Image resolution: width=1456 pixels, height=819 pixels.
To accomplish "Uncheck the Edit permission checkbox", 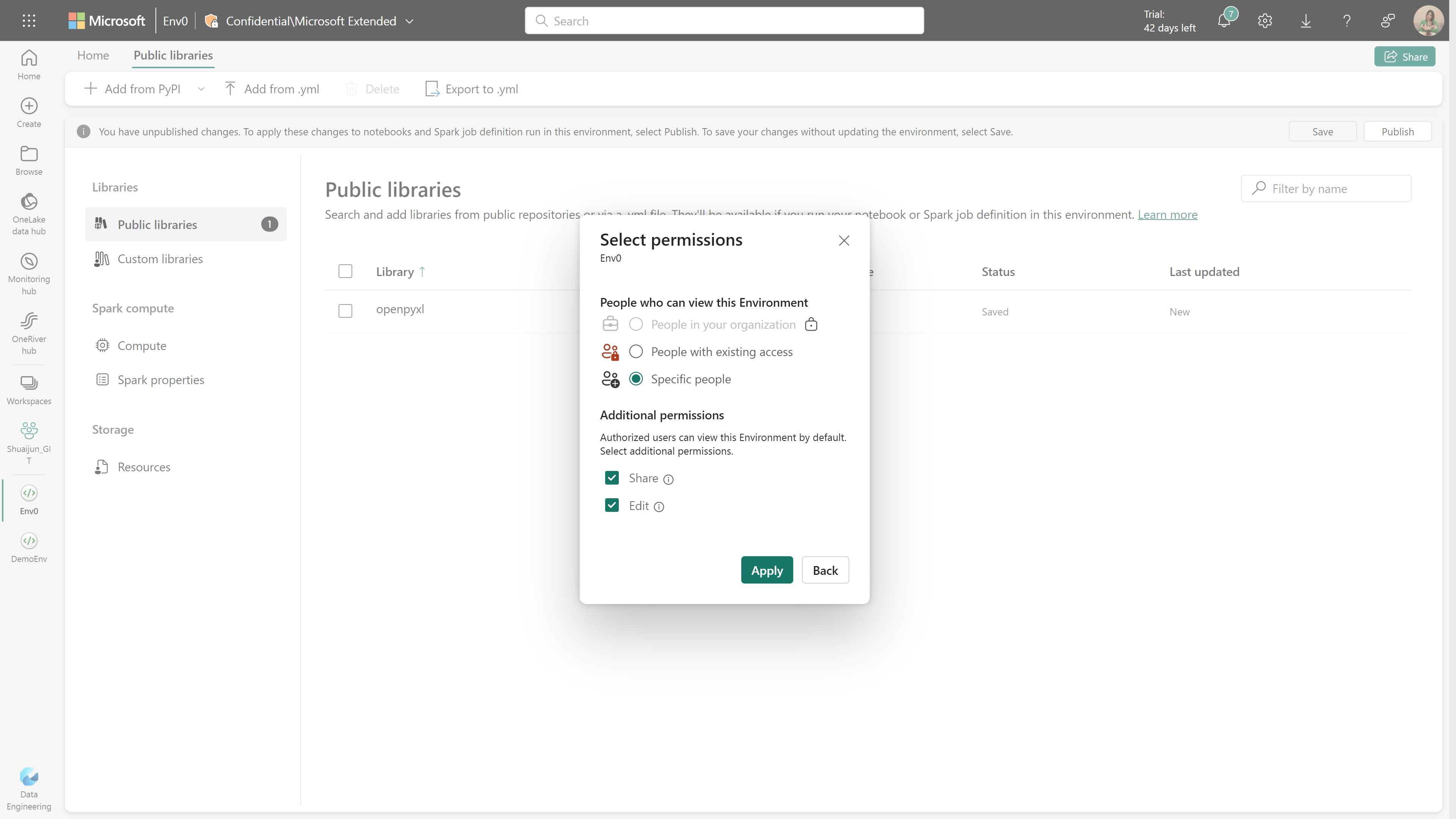I will click(x=612, y=505).
